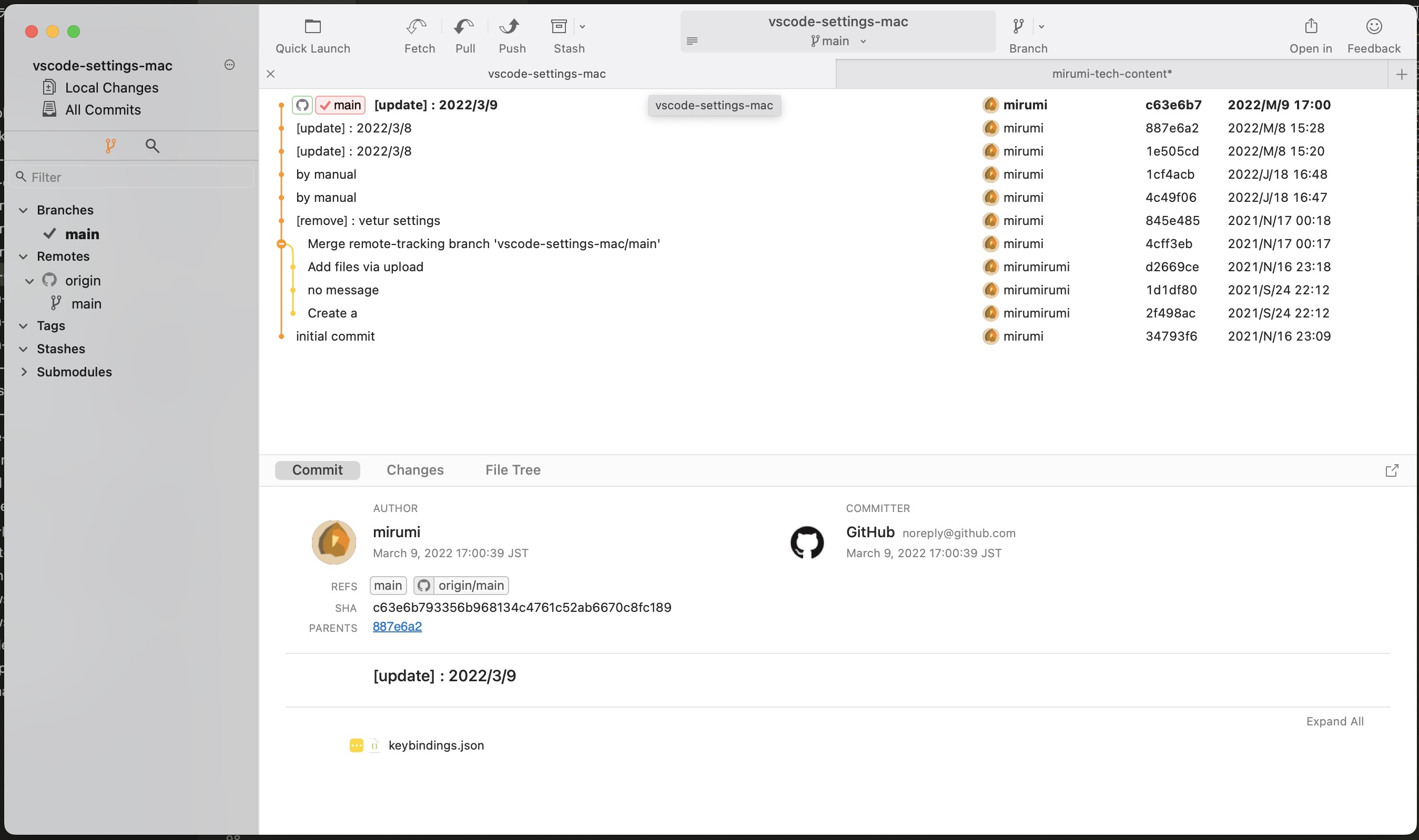Expand the Submodules section
The width and height of the screenshot is (1419, 840).
(x=23, y=372)
